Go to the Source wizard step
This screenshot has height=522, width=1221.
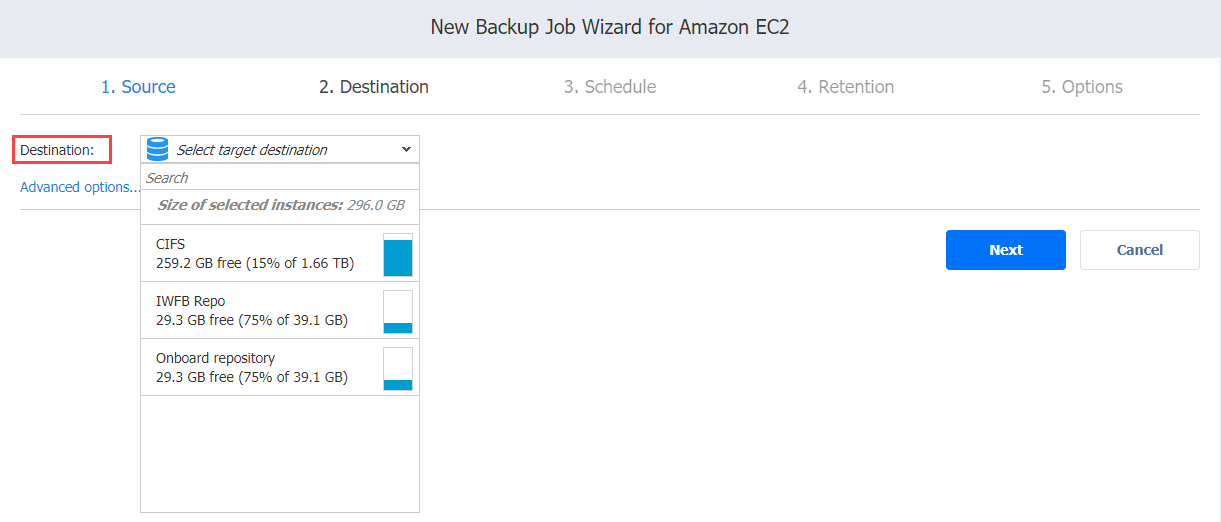[x=138, y=87]
